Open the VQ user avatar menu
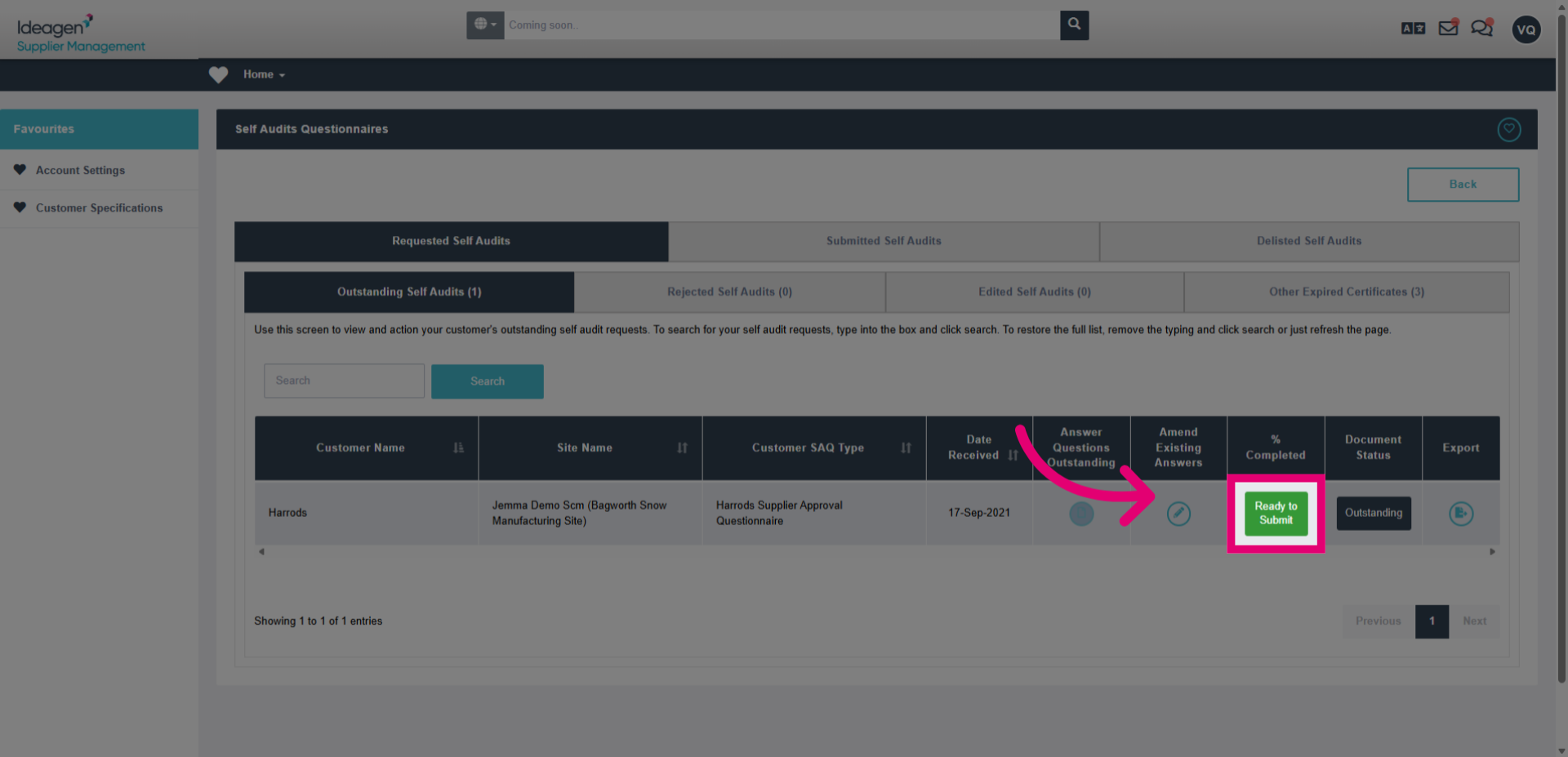The width and height of the screenshot is (1568, 757). [1526, 30]
